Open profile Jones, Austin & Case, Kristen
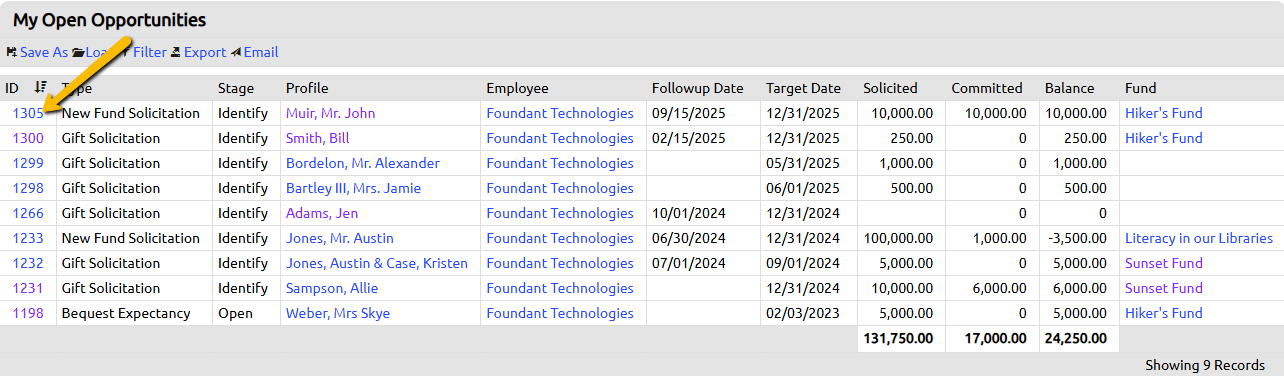Screen dimensions: 1284x376 tap(377, 263)
